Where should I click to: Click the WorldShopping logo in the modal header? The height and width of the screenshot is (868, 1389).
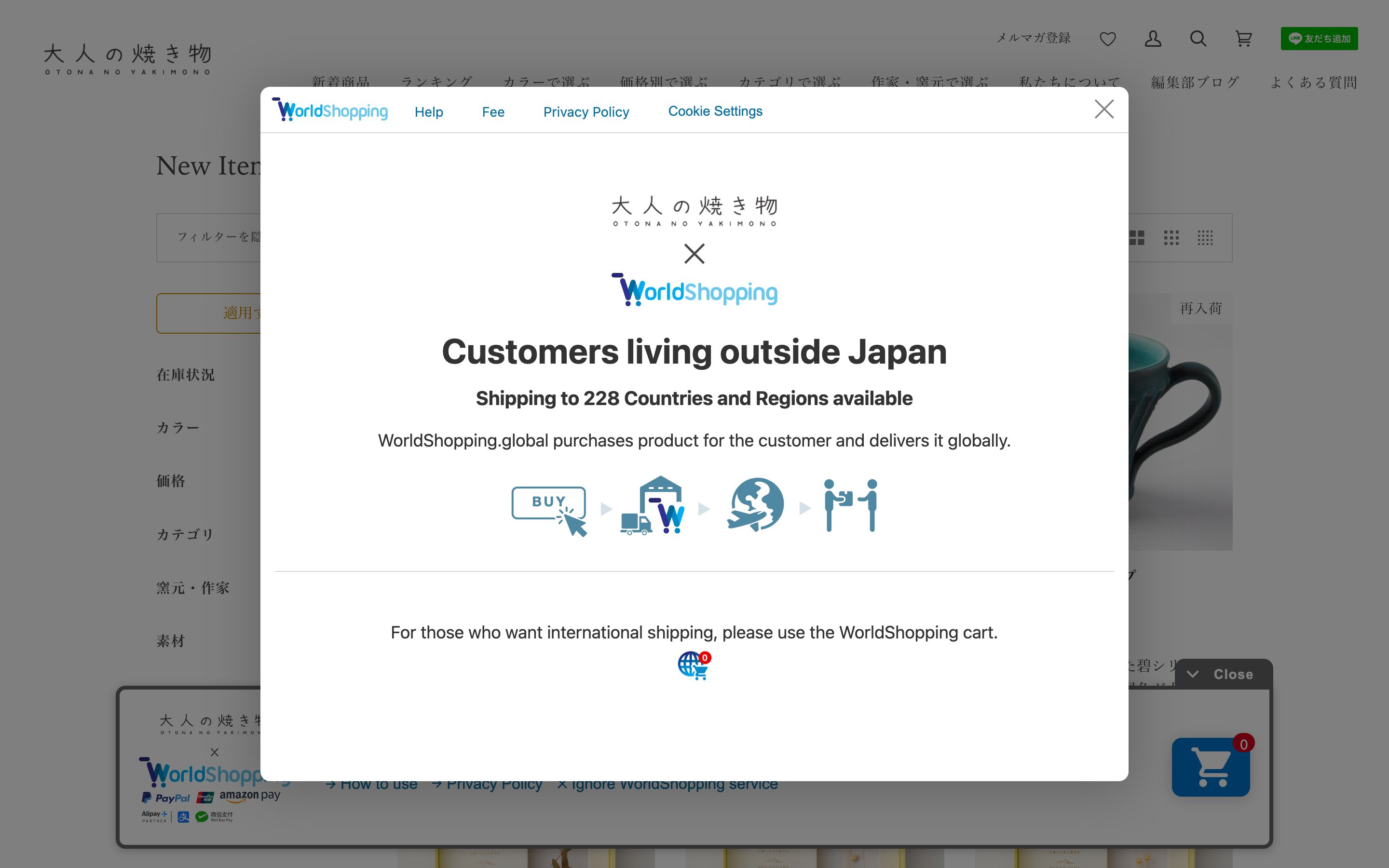(x=330, y=110)
